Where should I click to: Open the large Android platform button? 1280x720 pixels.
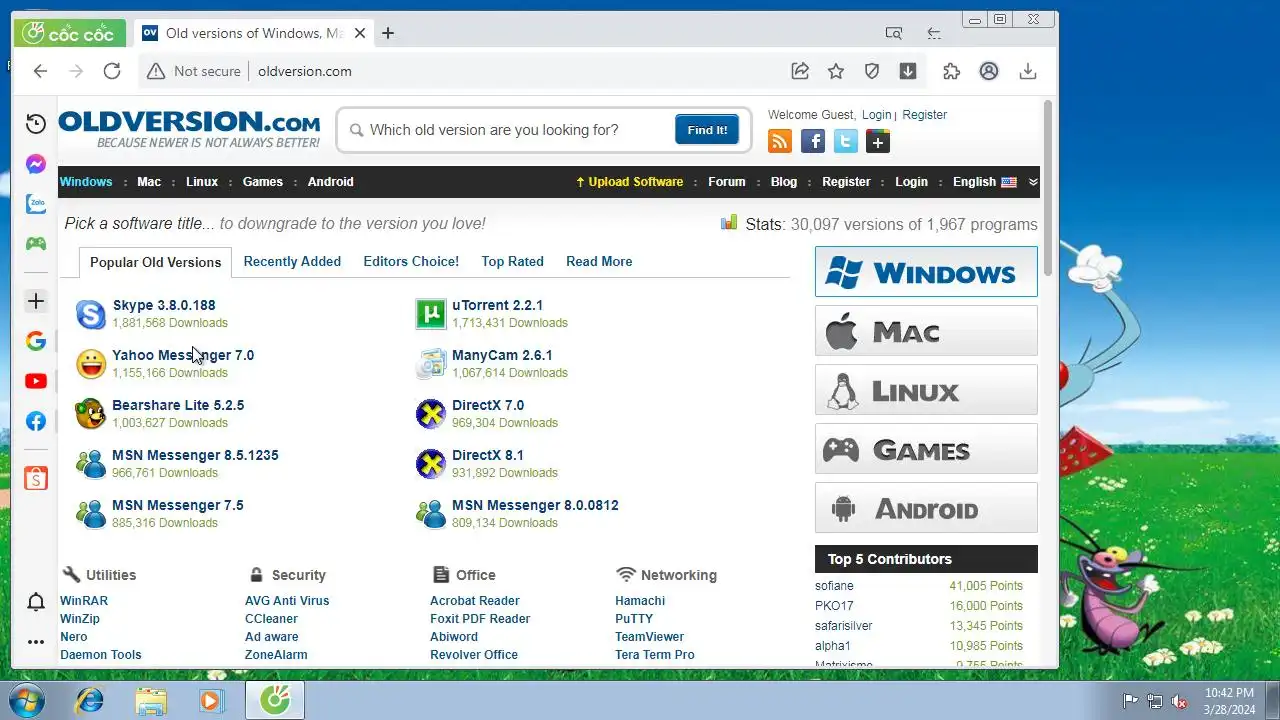(926, 508)
